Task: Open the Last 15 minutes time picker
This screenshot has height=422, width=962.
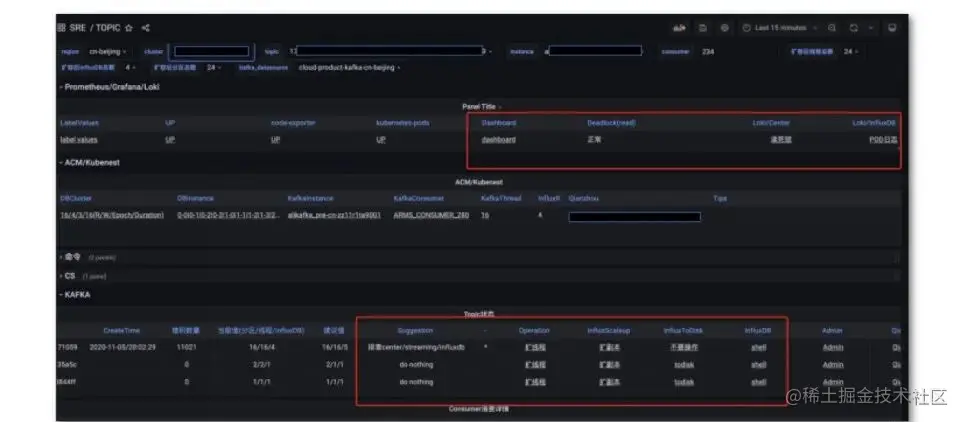Action: click(x=780, y=28)
